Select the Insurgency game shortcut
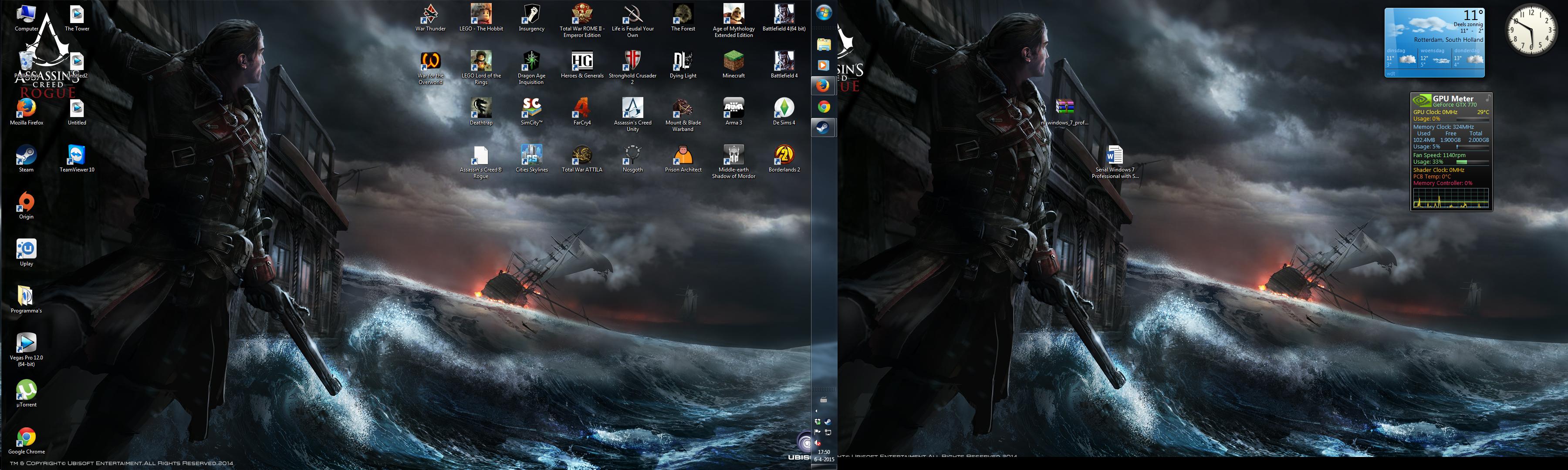The width and height of the screenshot is (1568, 470). (531, 18)
